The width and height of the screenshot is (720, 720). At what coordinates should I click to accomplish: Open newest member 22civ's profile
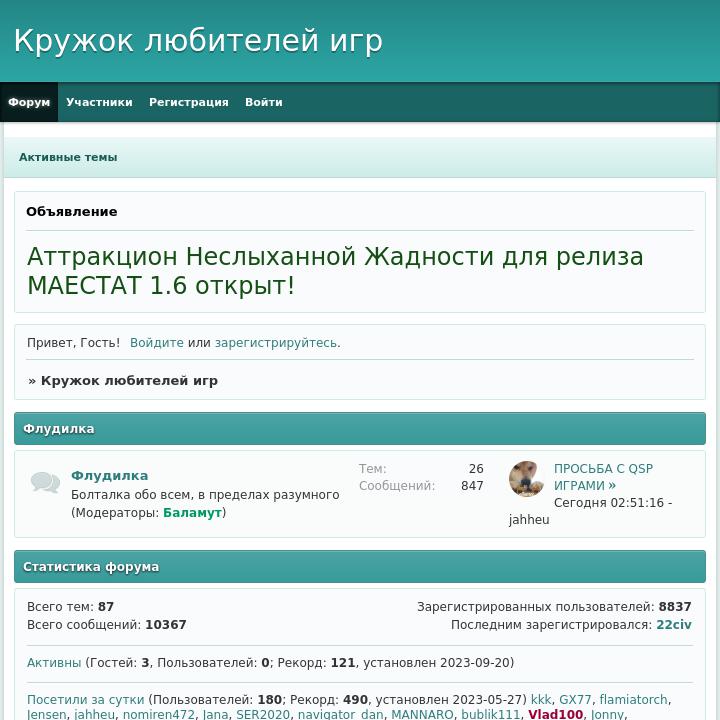click(x=674, y=624)
